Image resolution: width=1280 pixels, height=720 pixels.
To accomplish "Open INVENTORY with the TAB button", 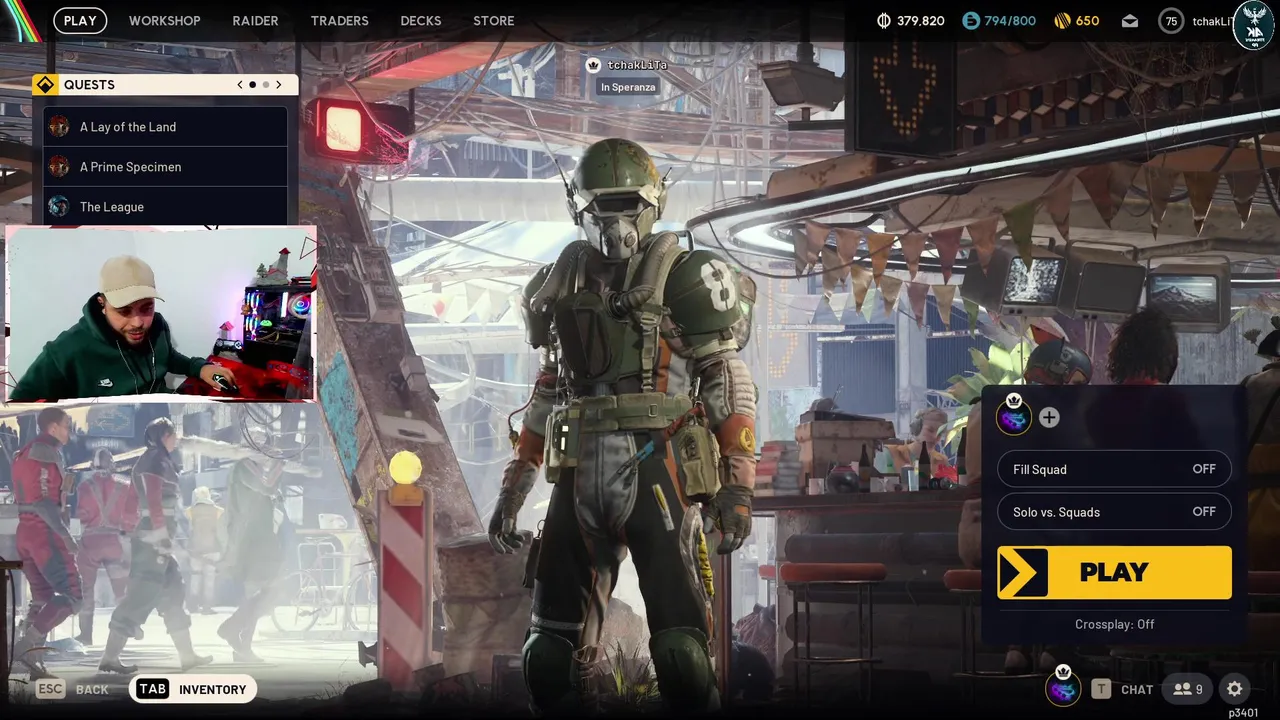I will click(193, 689).
